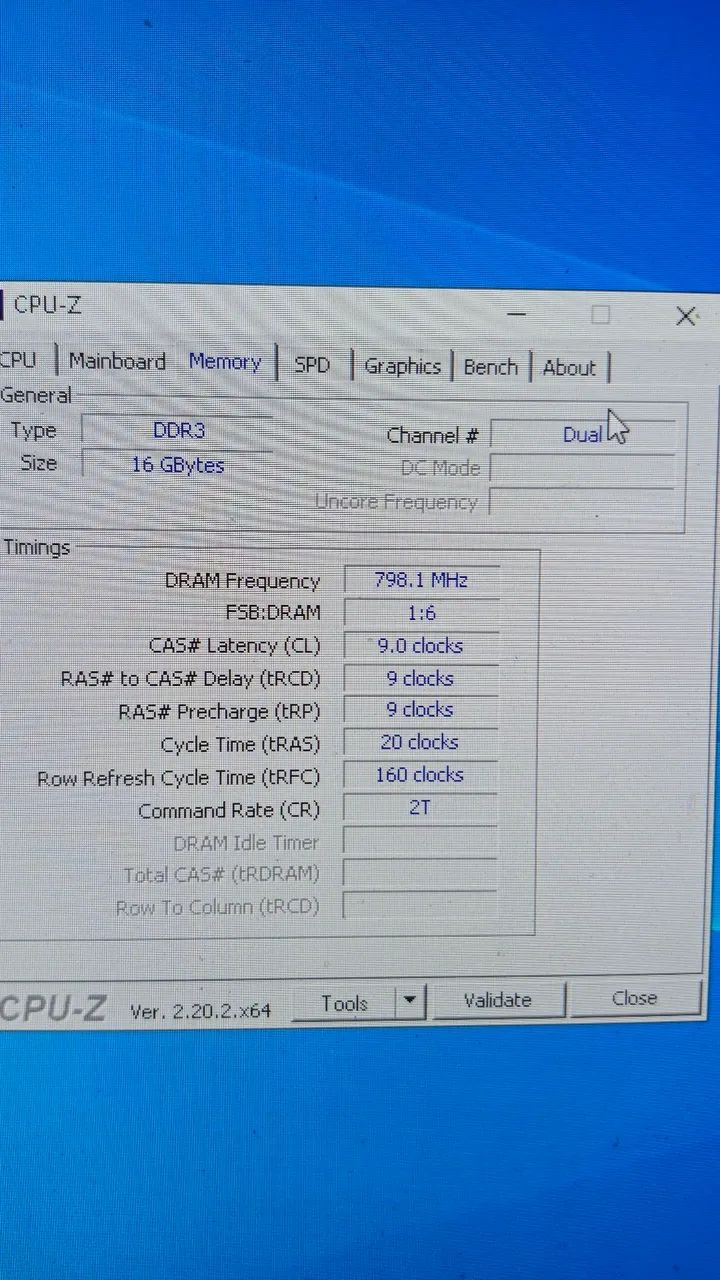The height and width of the screenshot is (1280, 720).
Task: Switch to the CPU tab
Action: point(18,360)
